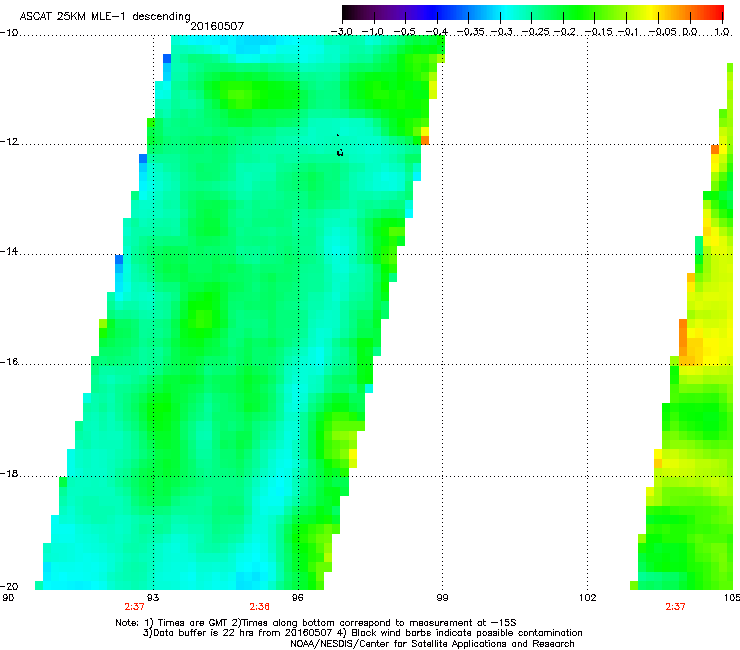This screenshot has height=650, width=740.
Task: Click the '-0.15' color scale label
Action: coord(598,32)
